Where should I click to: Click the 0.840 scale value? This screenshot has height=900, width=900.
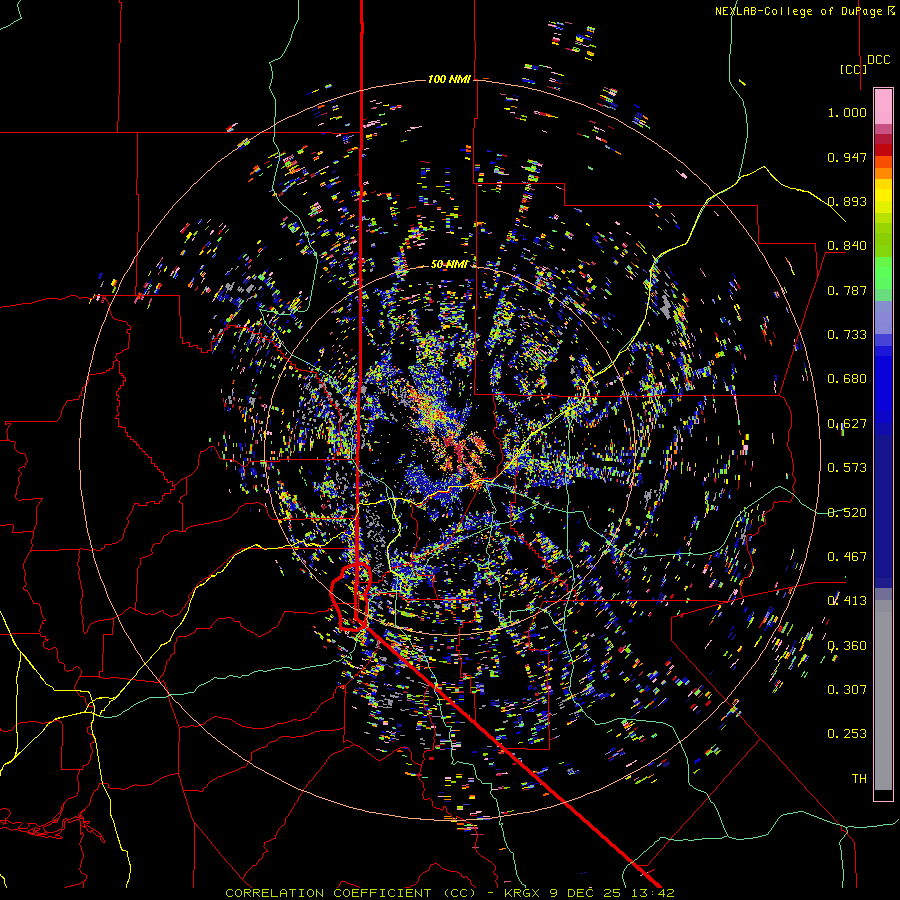(x=847, y=246)
